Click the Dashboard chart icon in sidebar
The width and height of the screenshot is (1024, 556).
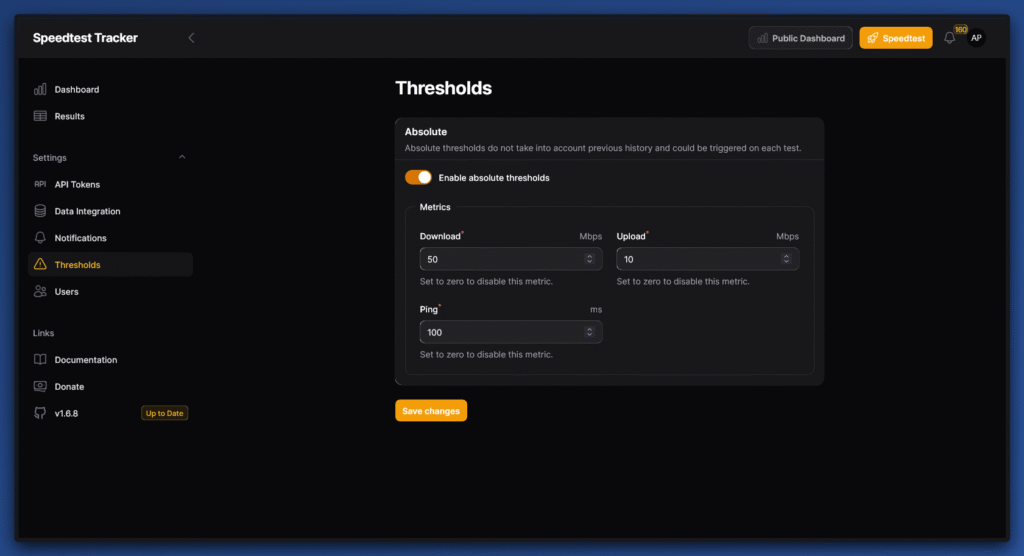pyautogui.click(x=40, y=89)
